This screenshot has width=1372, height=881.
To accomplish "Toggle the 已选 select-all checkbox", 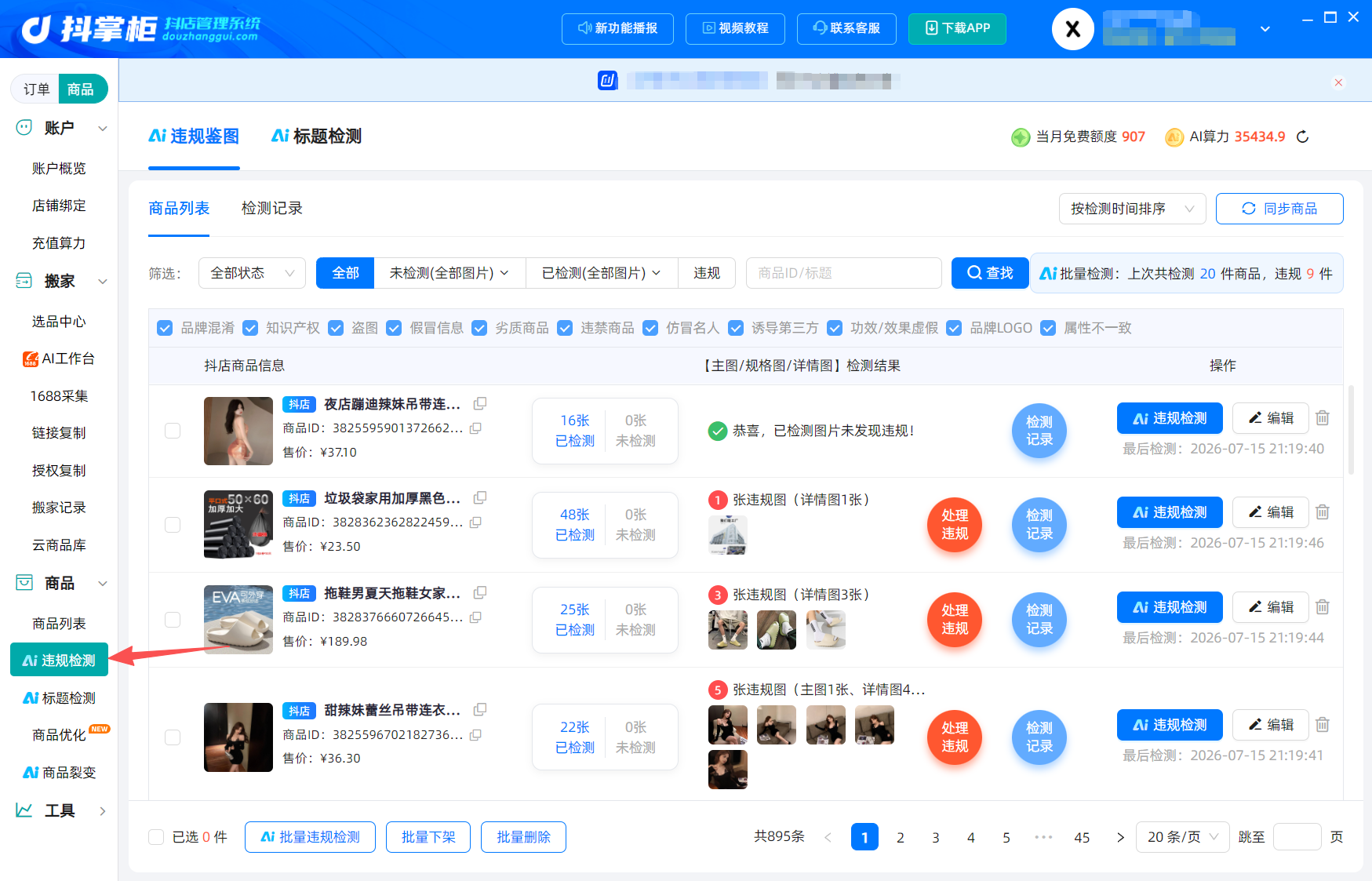I will click(156, 837).
